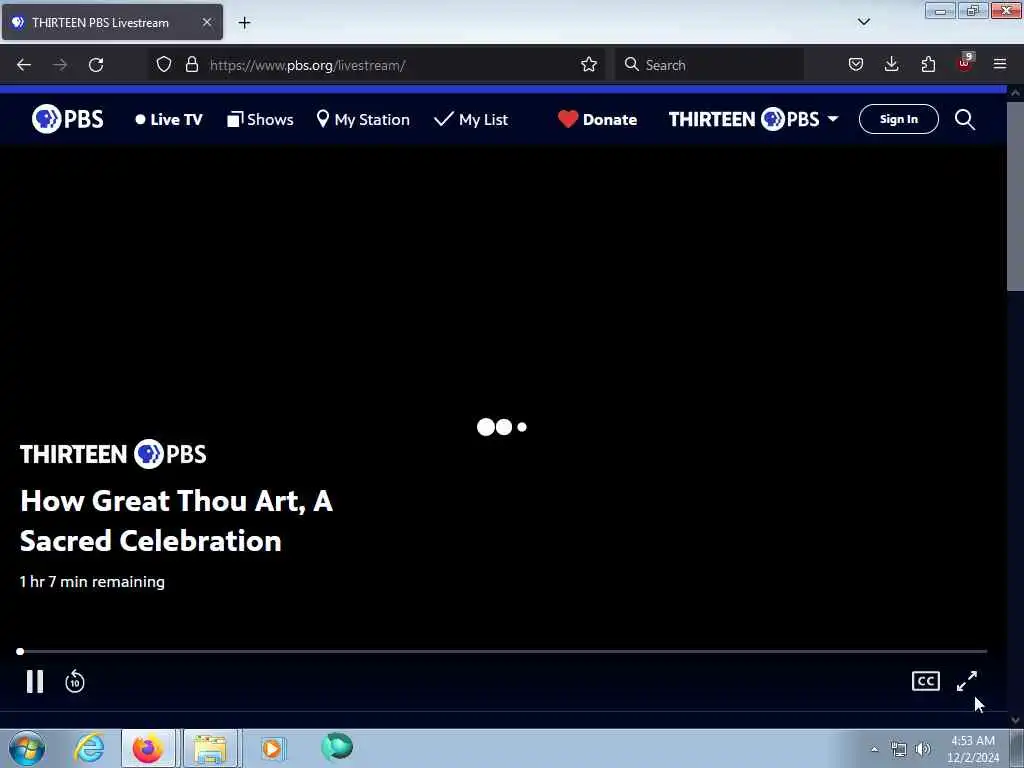Open the tracking protection shield icon

pyautogui.click(x=164, y=65)
